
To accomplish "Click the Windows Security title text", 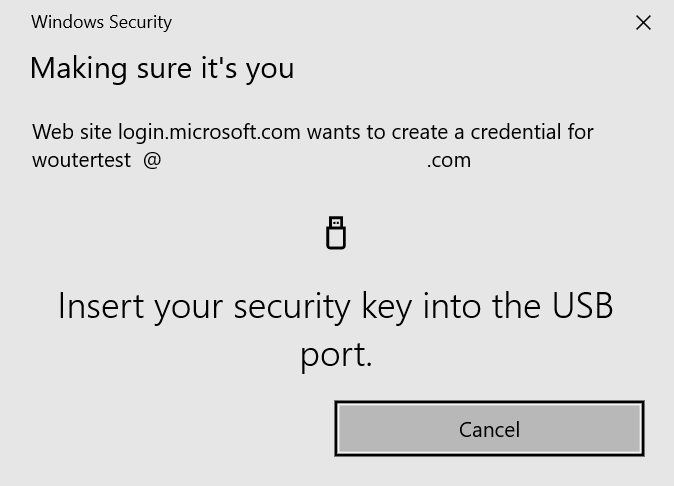I will (101, 22).
